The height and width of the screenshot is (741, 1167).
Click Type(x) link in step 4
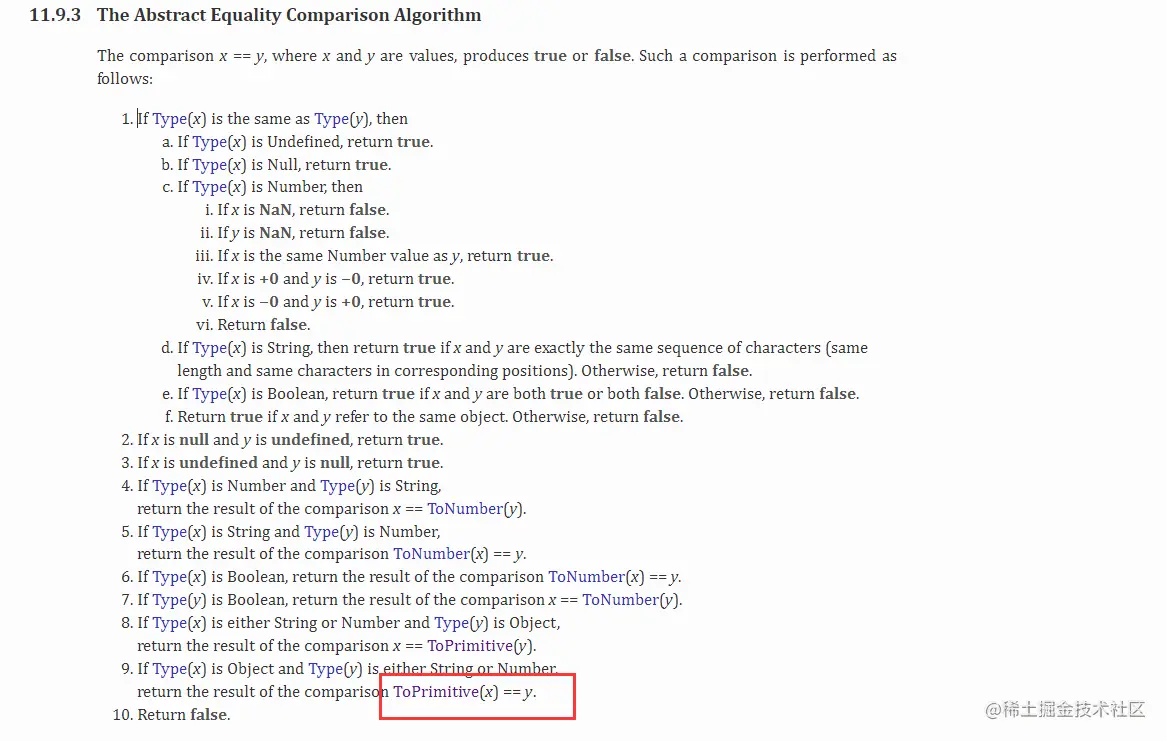tap(169, 486)
